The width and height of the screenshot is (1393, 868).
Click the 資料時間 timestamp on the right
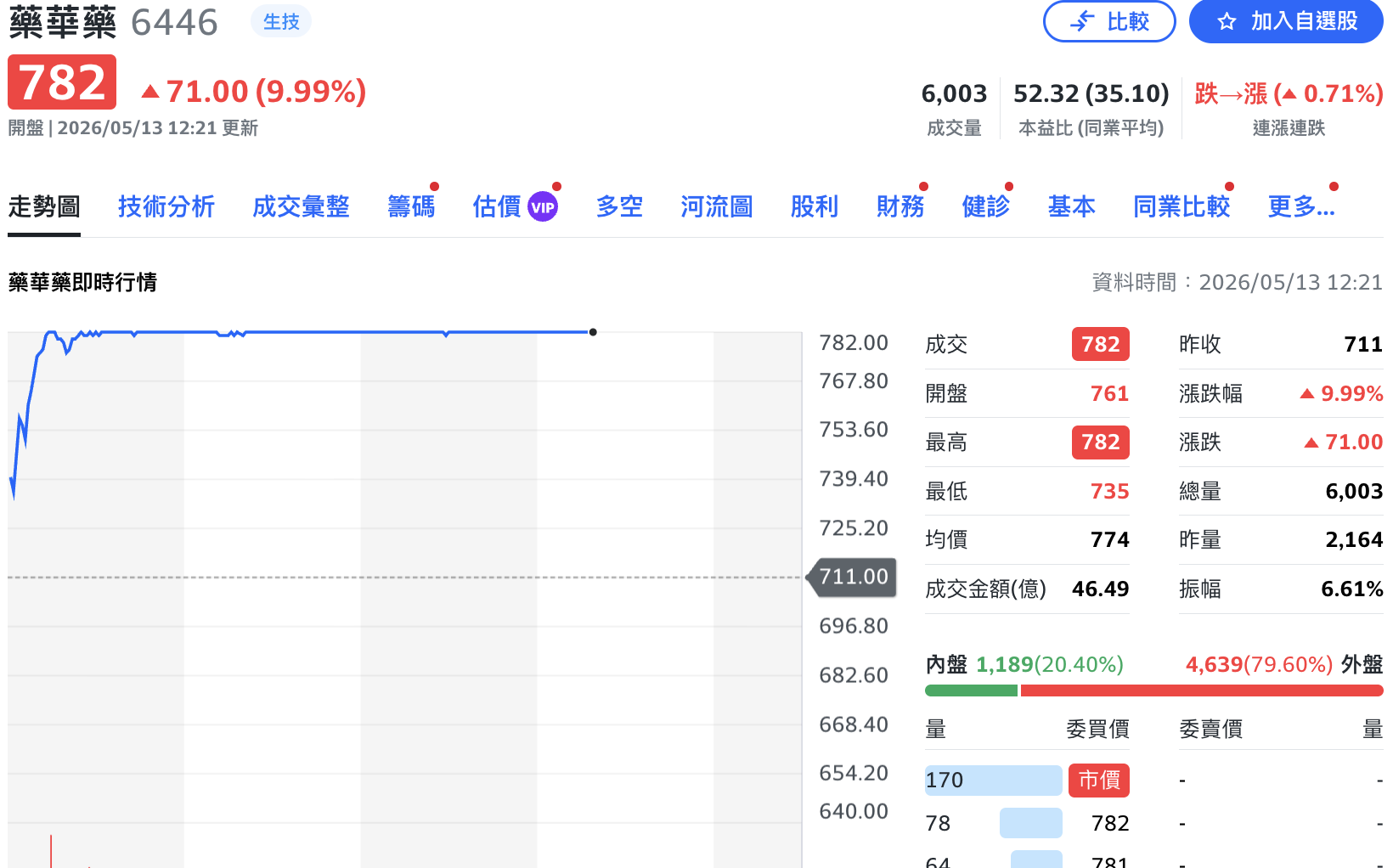pos(1238,282)
